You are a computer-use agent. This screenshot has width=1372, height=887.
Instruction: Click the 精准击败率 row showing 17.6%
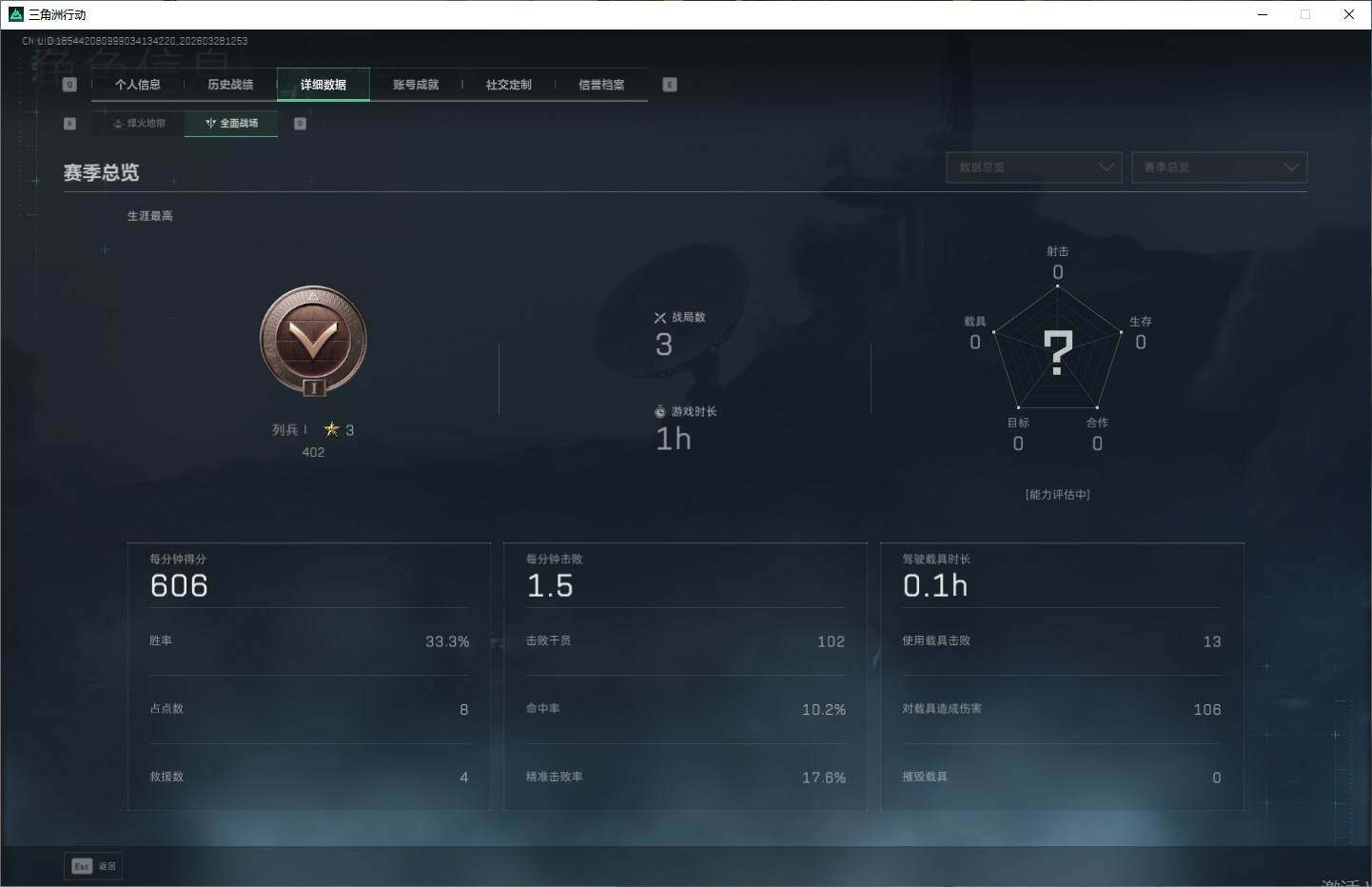[686, 778]
